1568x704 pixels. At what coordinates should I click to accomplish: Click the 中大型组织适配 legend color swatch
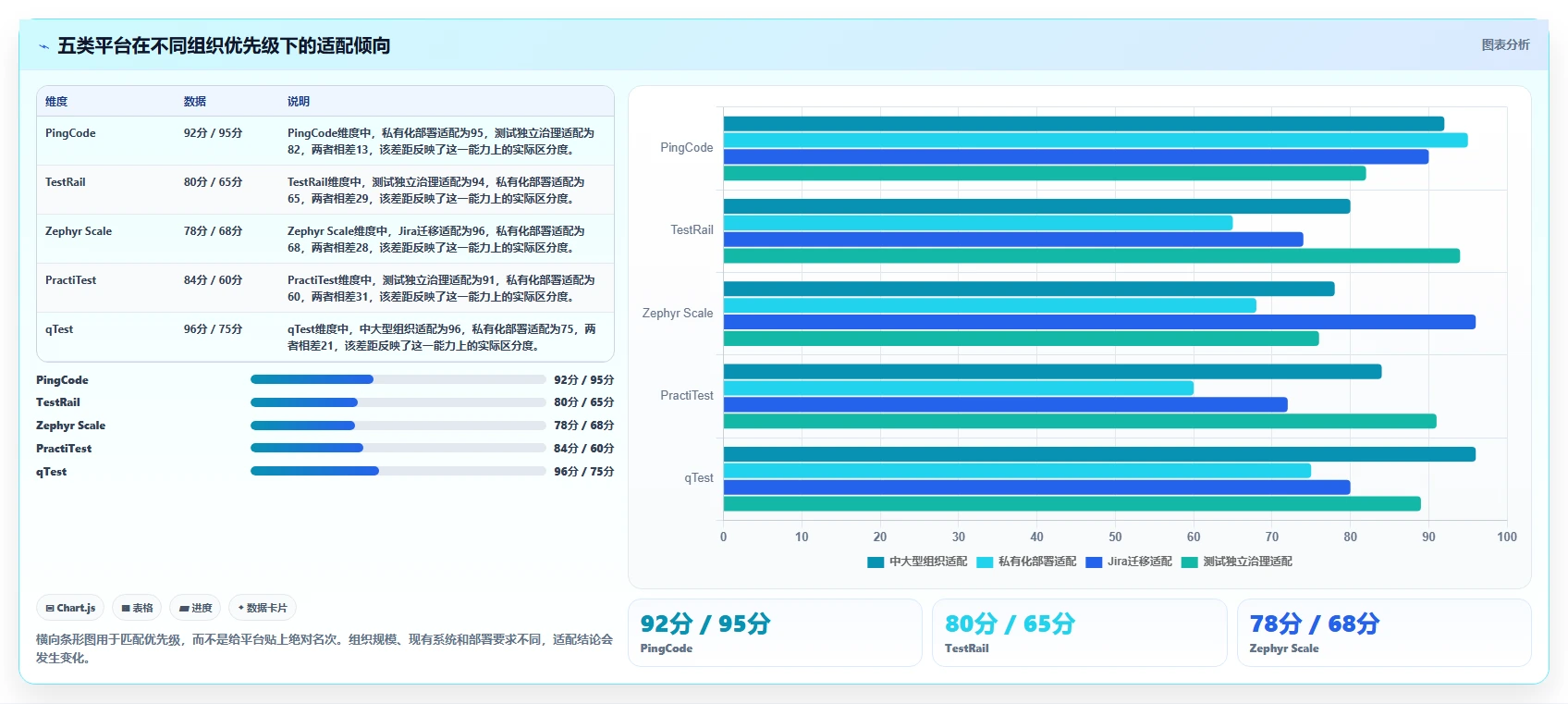click(x=876, y=562)
